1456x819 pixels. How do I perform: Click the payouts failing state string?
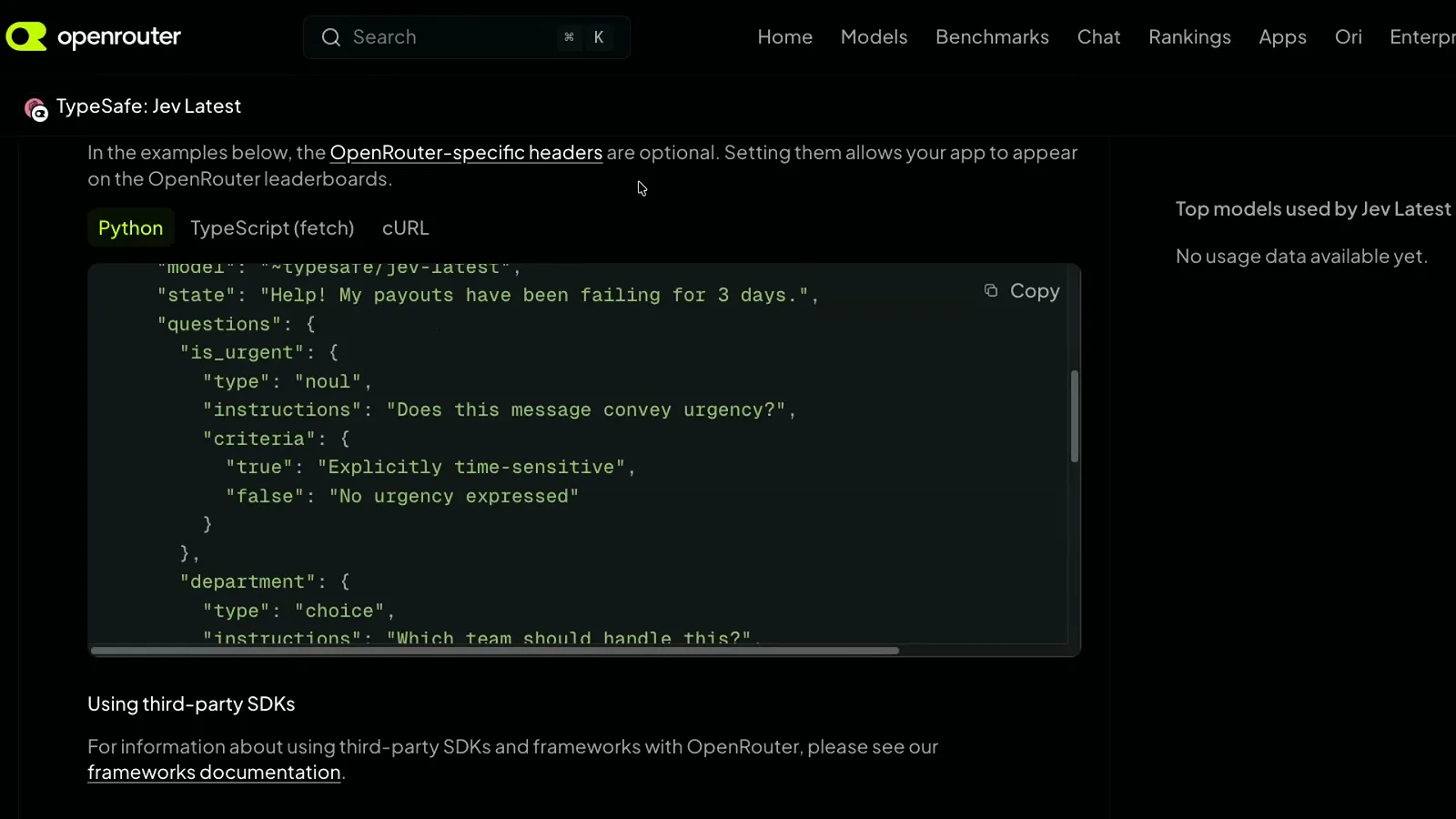tap(534, 296)
